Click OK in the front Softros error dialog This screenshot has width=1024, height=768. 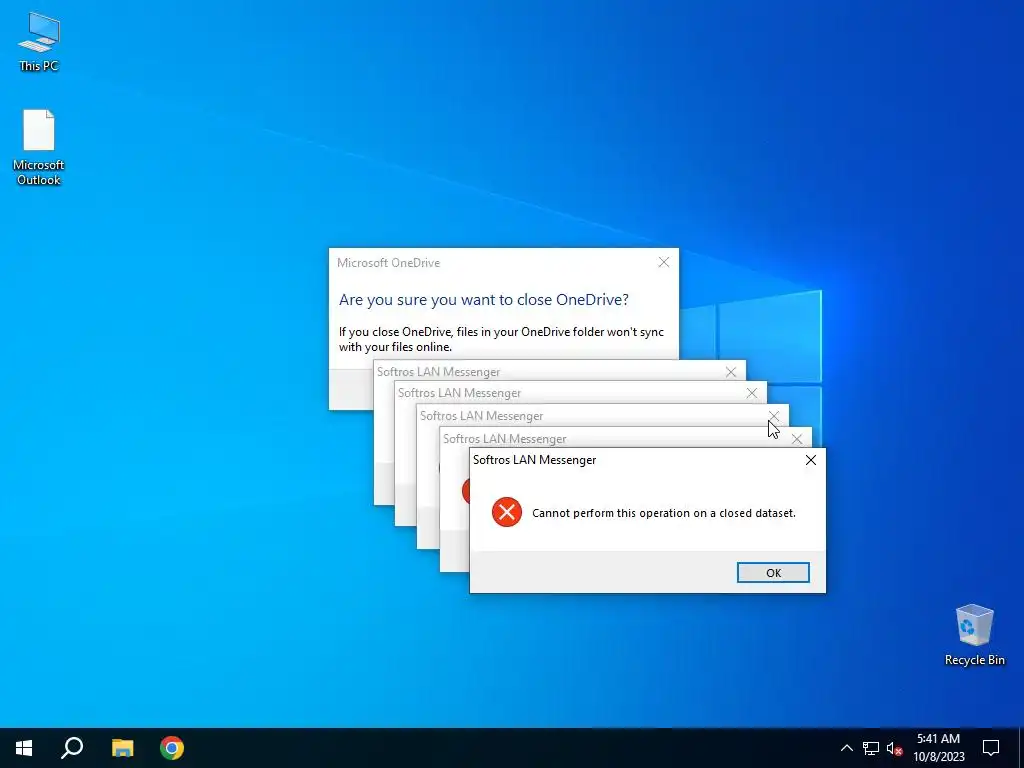pyautogui.click(x=773, y=573)
